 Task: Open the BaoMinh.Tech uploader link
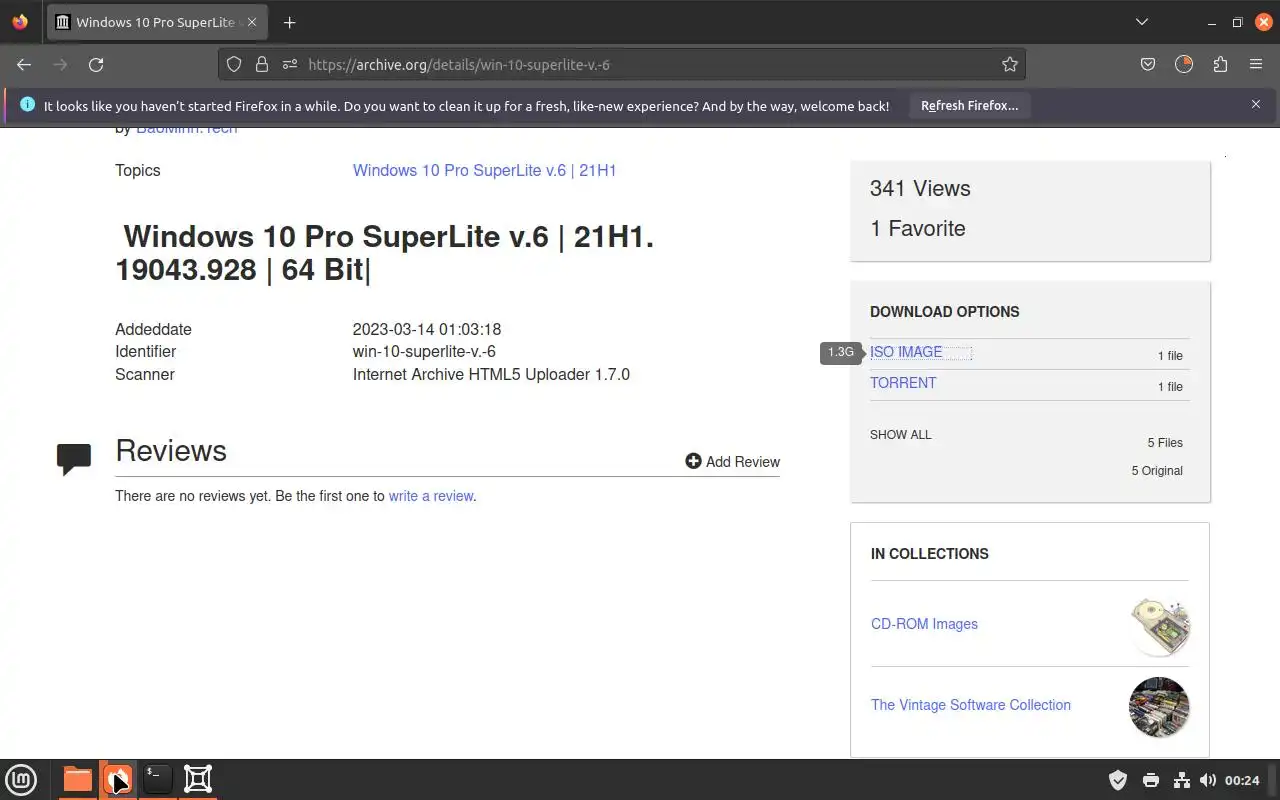click(186, 129)
